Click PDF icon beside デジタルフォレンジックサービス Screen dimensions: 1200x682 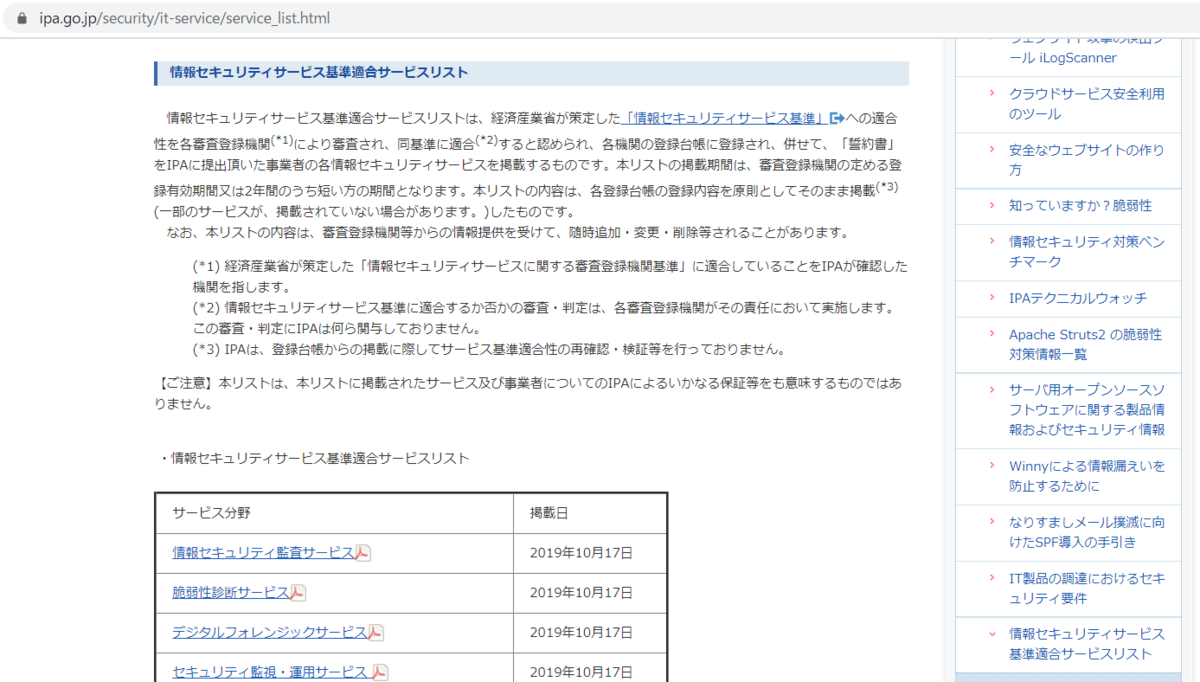click(x=376, y=633)
